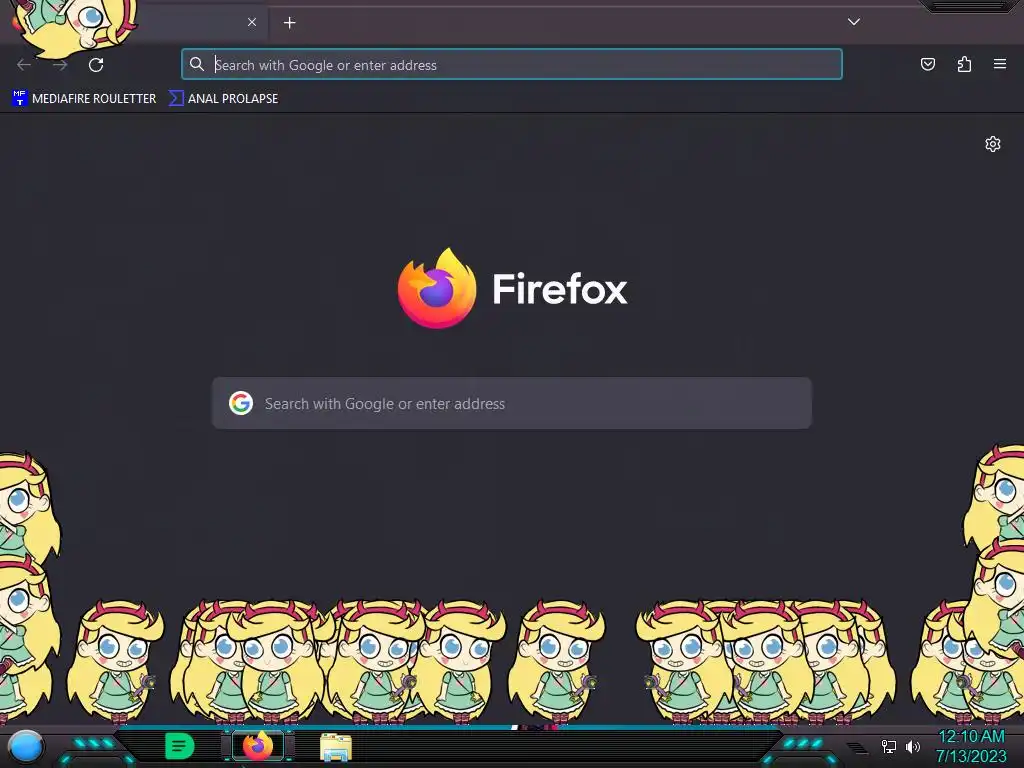1024x768 pixels.
Task: Click the date 7/13/2023 in tray
Action: point(971,757)
